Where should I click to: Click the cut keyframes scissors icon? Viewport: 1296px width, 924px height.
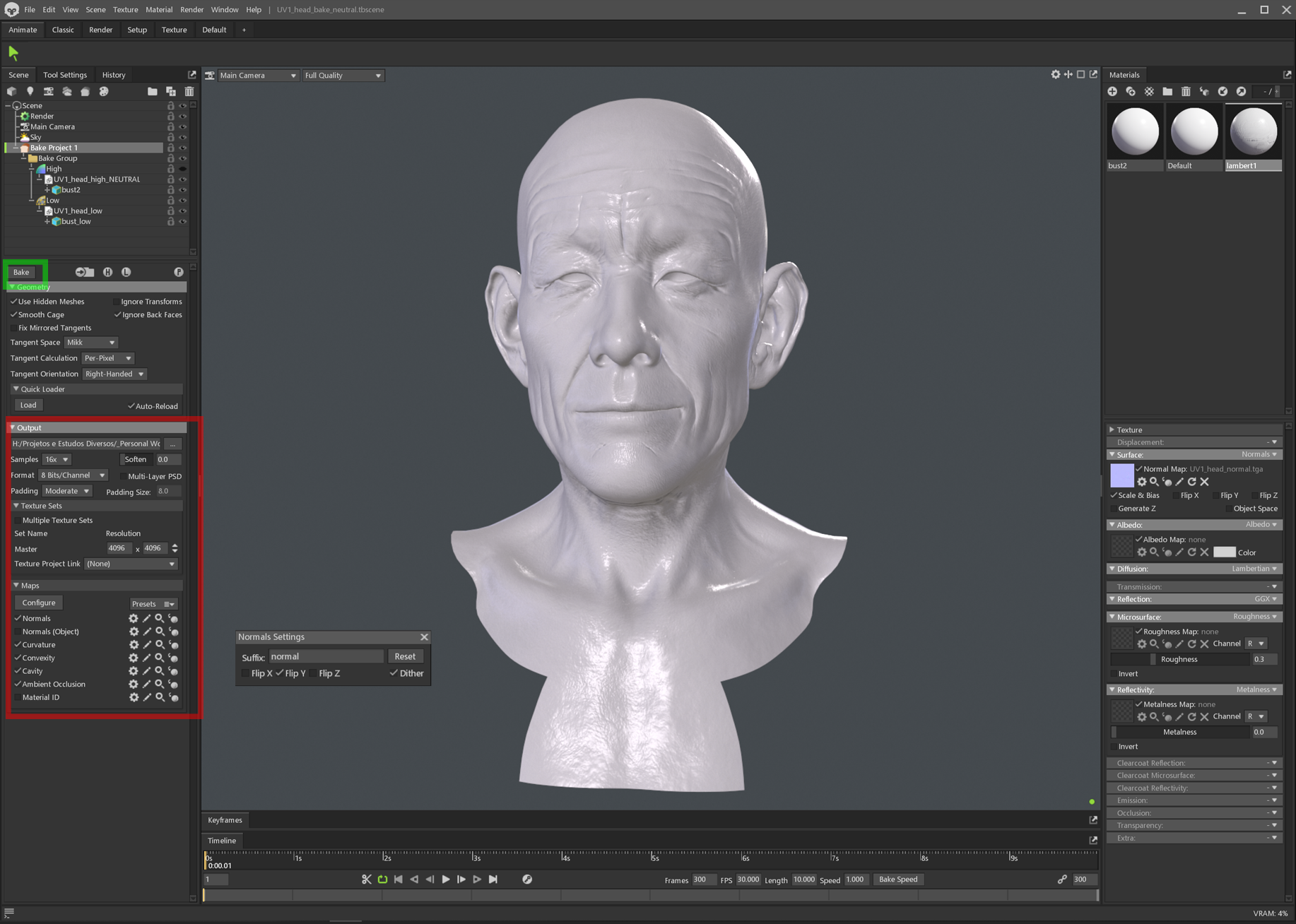[x=366, y=879]
